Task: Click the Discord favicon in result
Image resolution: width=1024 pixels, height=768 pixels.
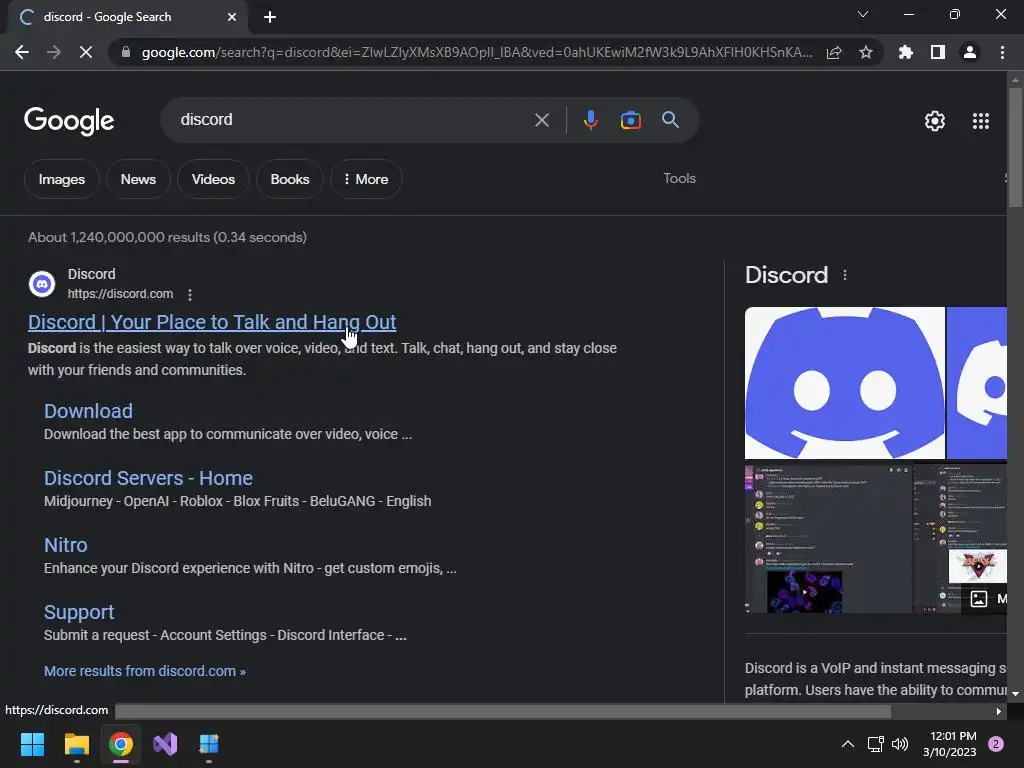Action: coord(42,284)
